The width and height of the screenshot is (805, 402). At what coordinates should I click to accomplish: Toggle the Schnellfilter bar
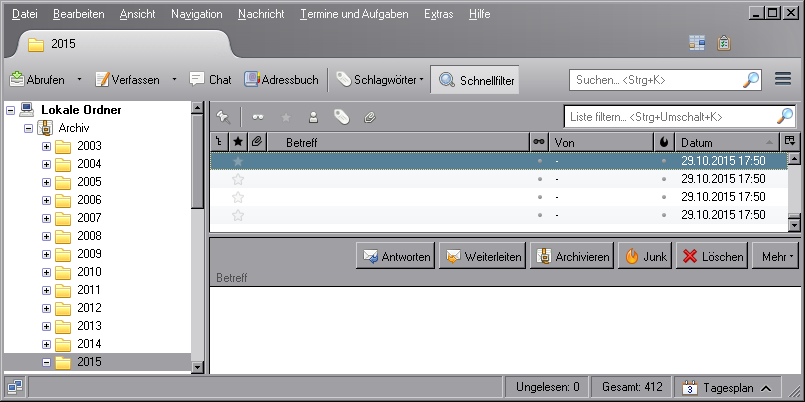pyautogui.click(x=475, y=80)
